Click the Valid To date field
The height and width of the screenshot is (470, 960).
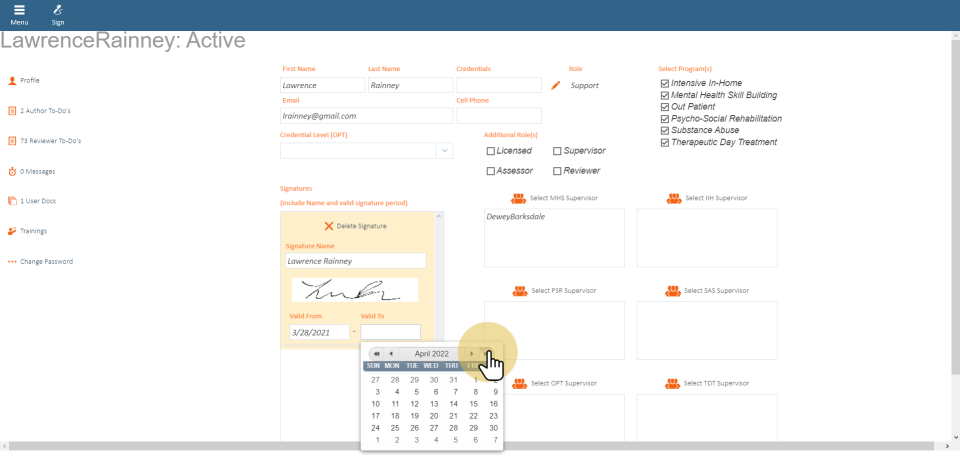390,332
